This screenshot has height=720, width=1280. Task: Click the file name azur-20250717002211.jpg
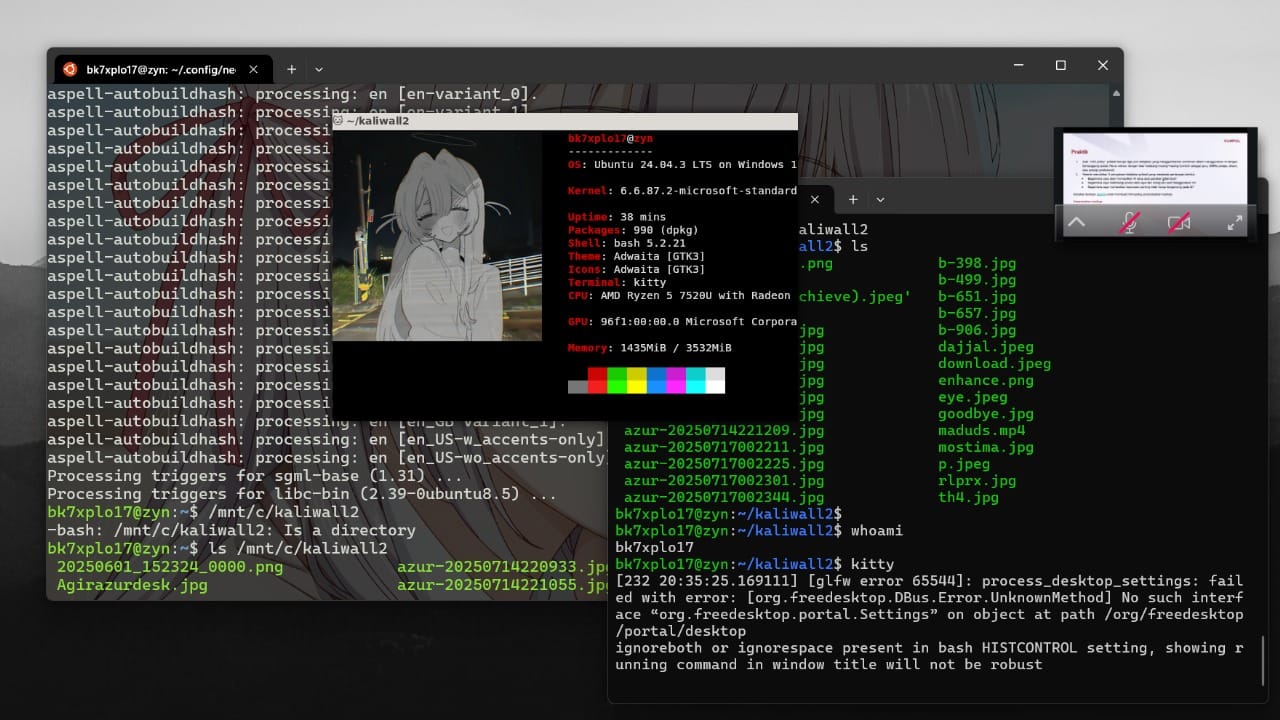(724, 447)
